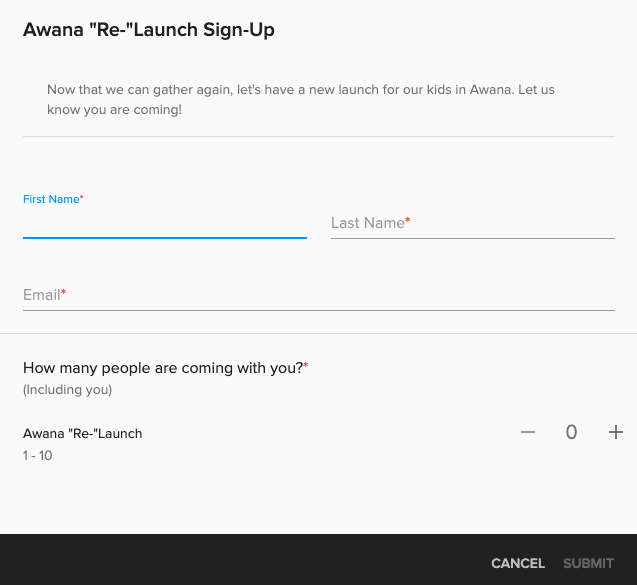Select the Email input field
The height and width of the screenshot is (585, 637).
318,296
